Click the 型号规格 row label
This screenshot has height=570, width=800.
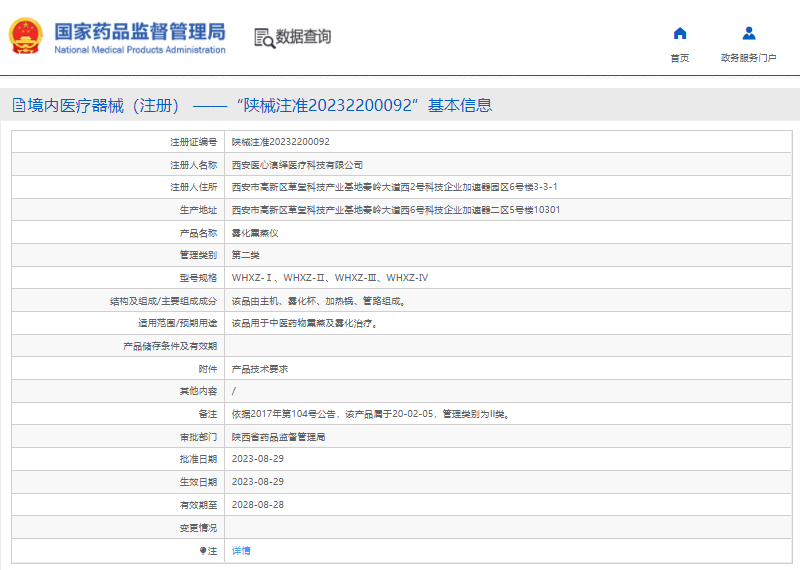(198, 278)
